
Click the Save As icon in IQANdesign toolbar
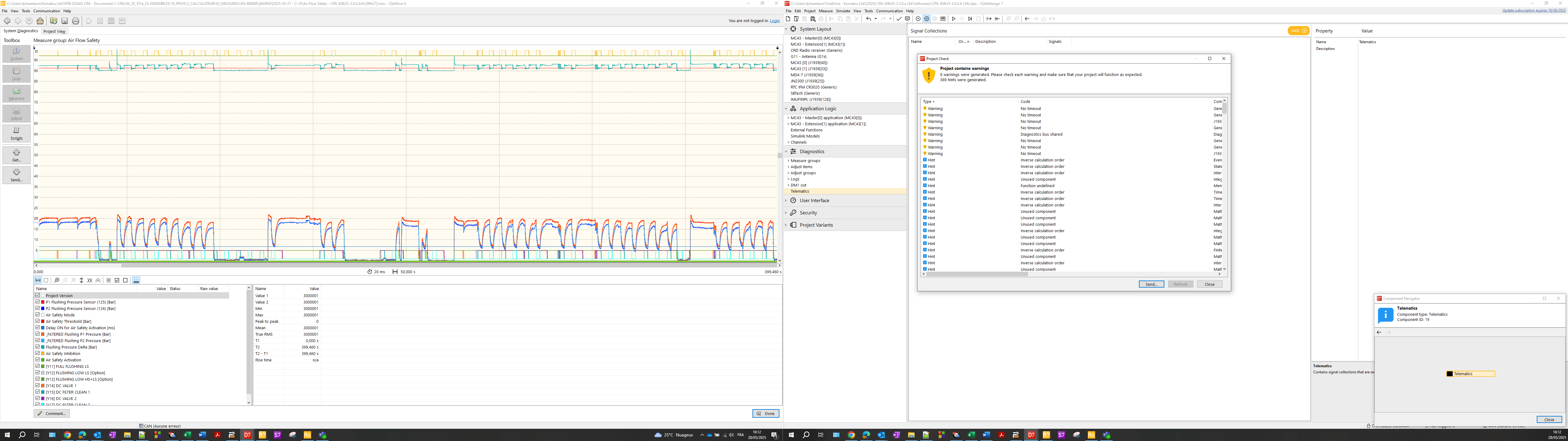click(812, 19)
